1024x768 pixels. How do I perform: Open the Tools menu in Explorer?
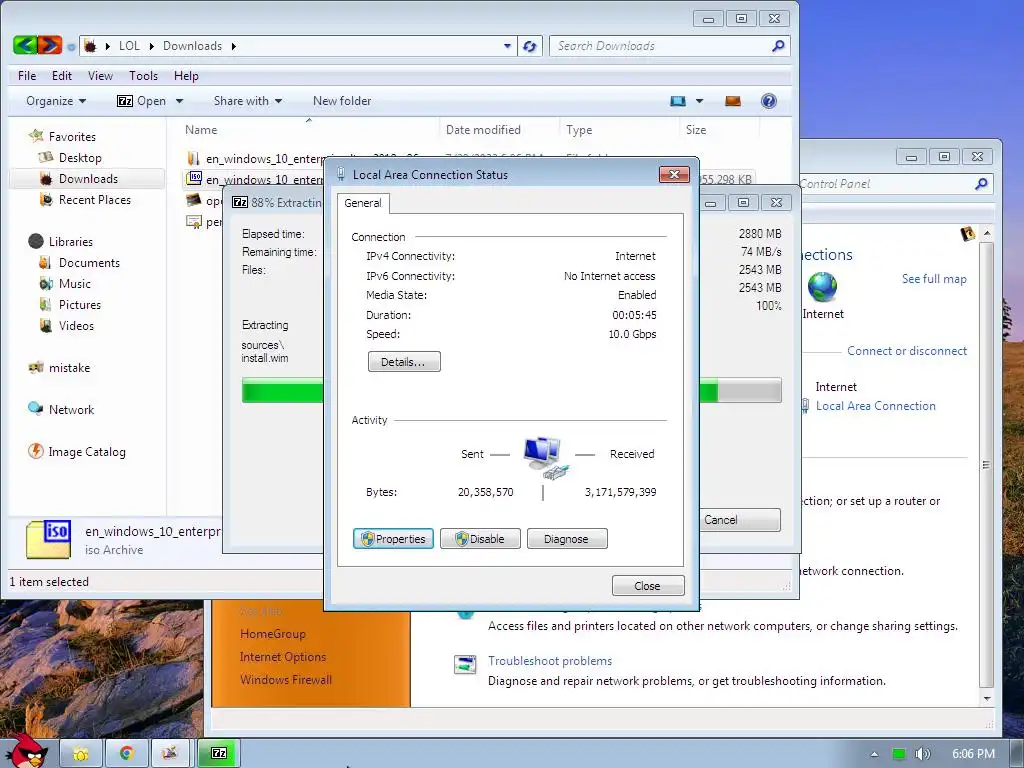coord(143,76)
